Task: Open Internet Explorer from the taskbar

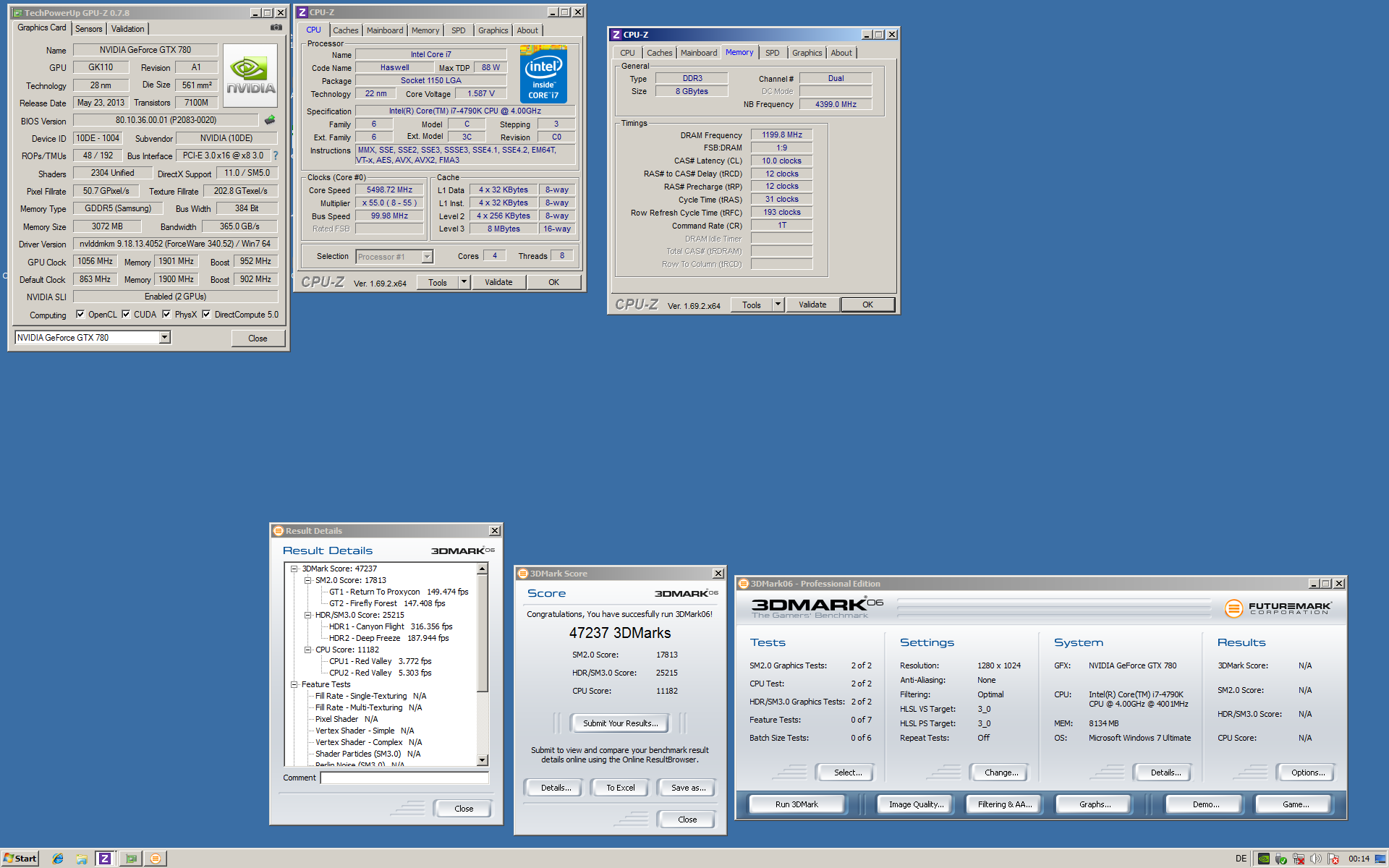Action: click(58, 859)
